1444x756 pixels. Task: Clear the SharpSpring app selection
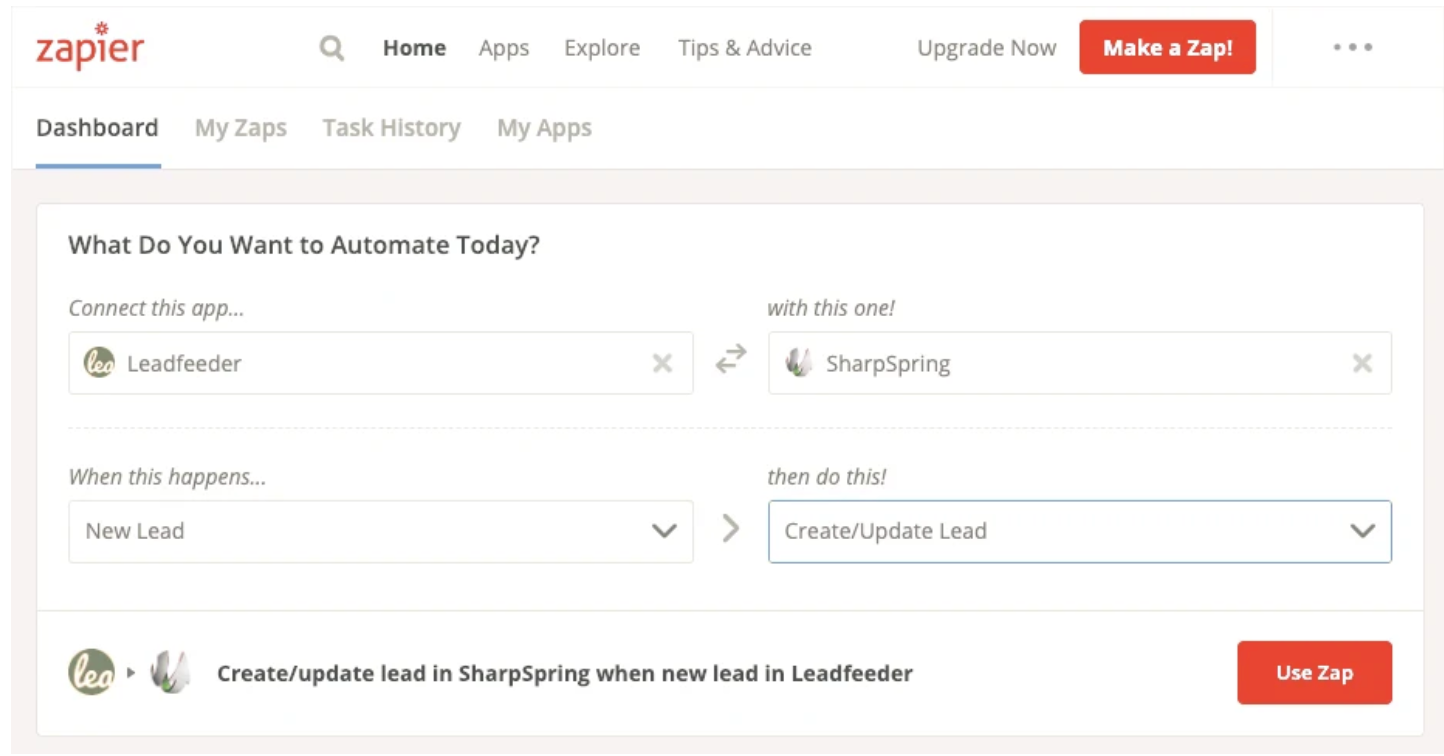point(1362,363)
